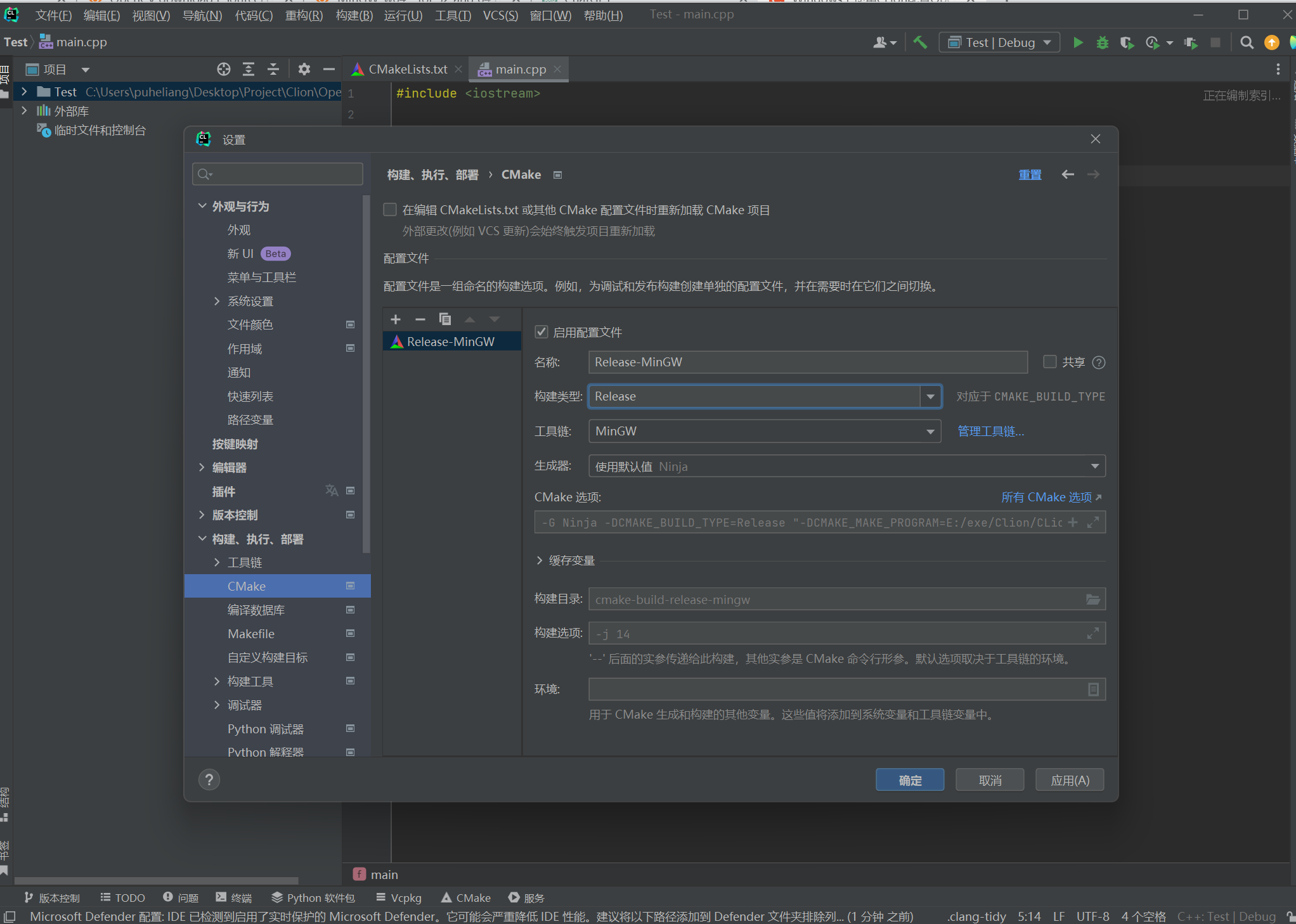Click the blue OK confirm button

(910, 780)
